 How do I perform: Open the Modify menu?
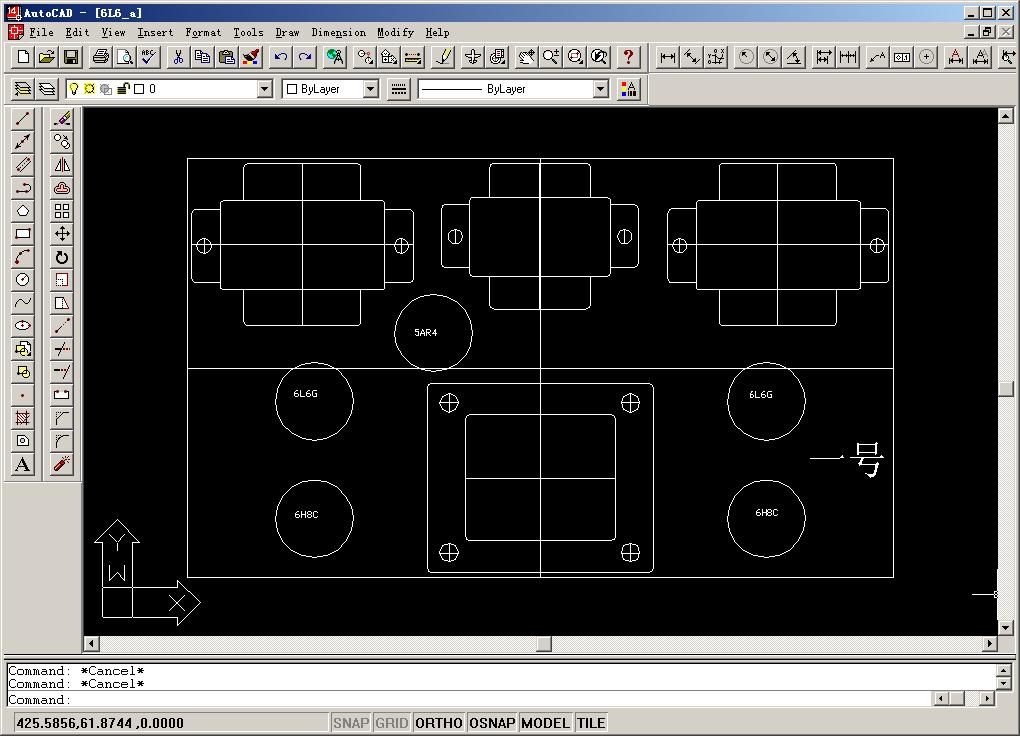[396, 33]
